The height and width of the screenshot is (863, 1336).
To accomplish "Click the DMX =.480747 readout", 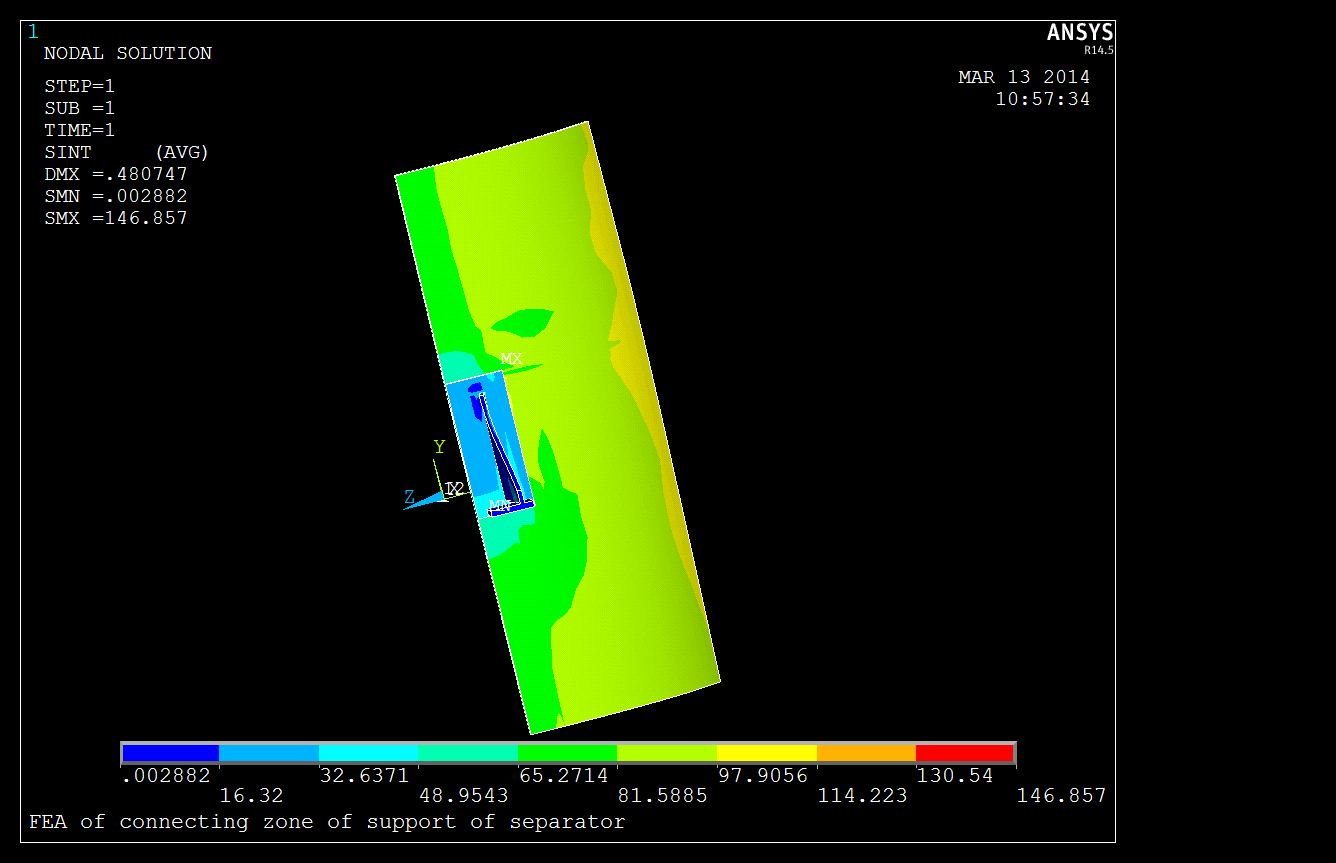I will [116, 174].
